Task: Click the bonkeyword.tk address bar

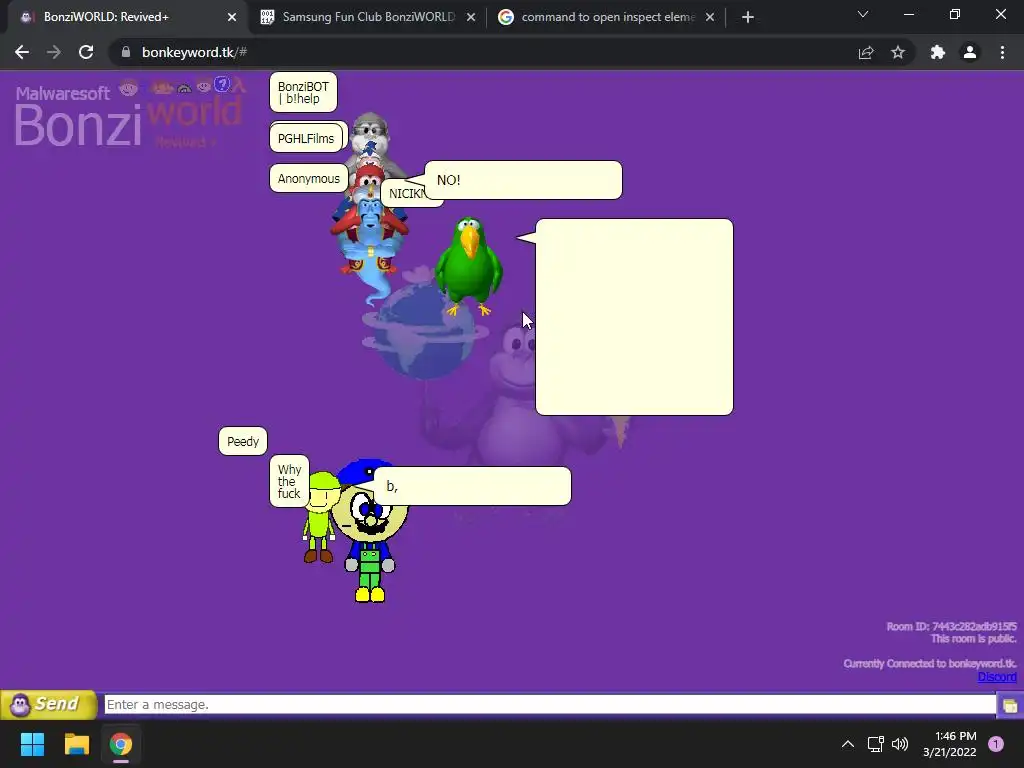Action: (483, 52)
